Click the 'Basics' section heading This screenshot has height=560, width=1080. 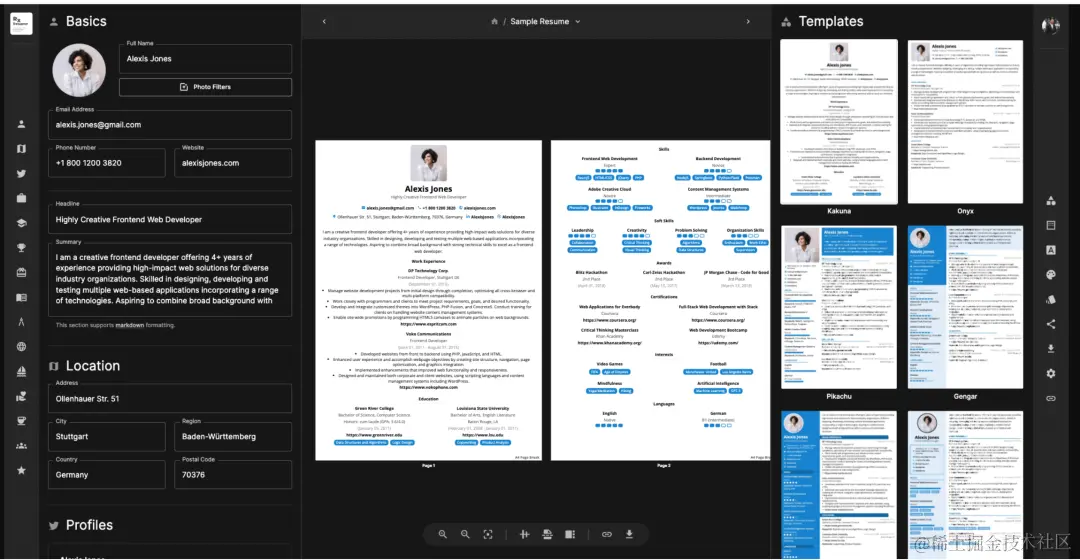[x=86, y=21]
